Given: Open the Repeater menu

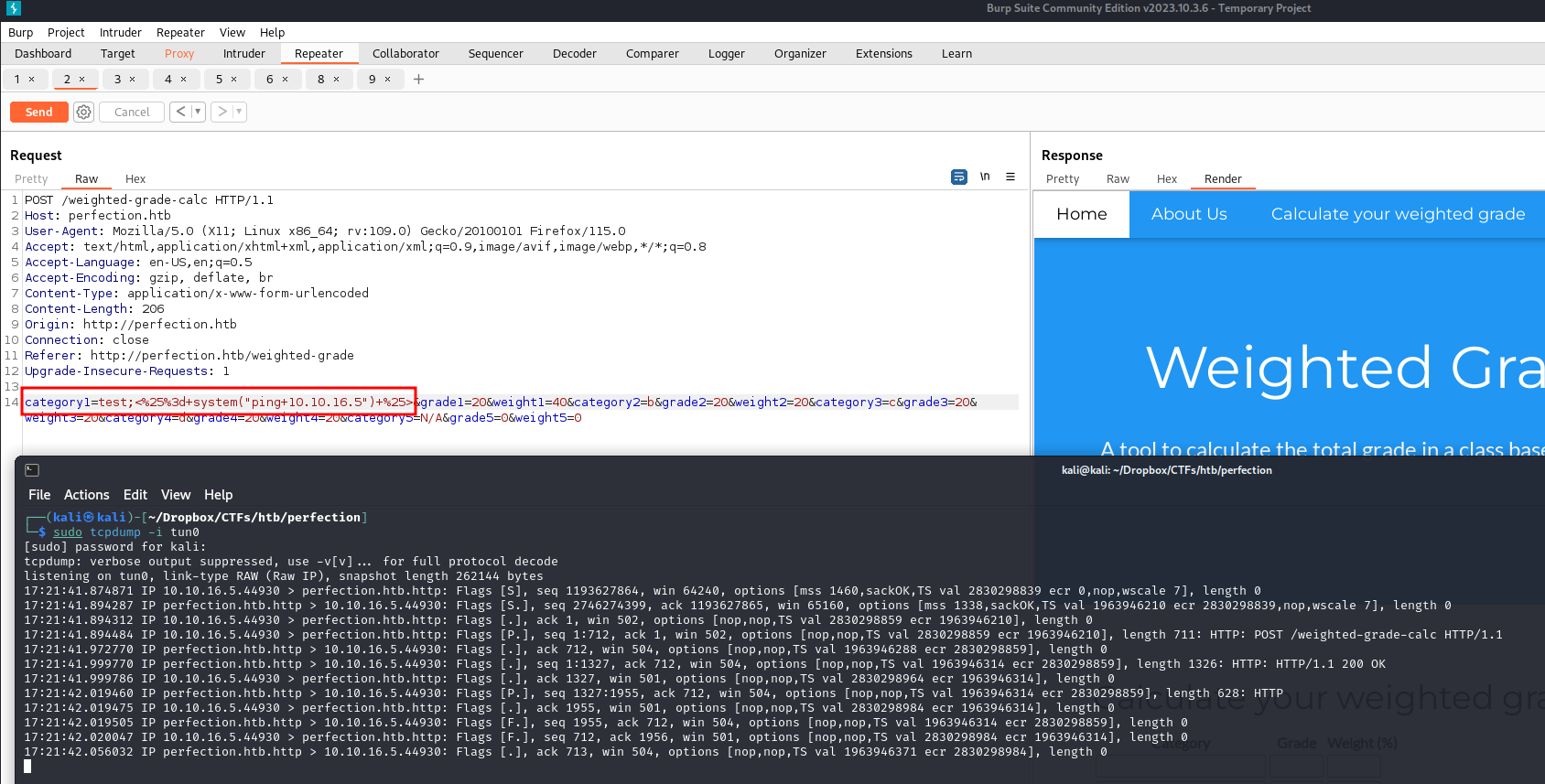Looking at the screenshot, I should click(x=180, y=32).
